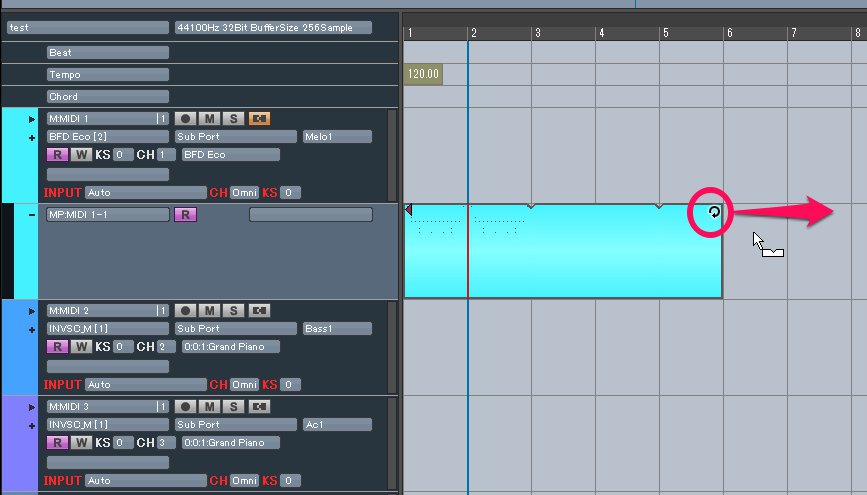The image size is (867, 495).
Task: Solo the M:MIDI 3 track
Action: (233, 407)
